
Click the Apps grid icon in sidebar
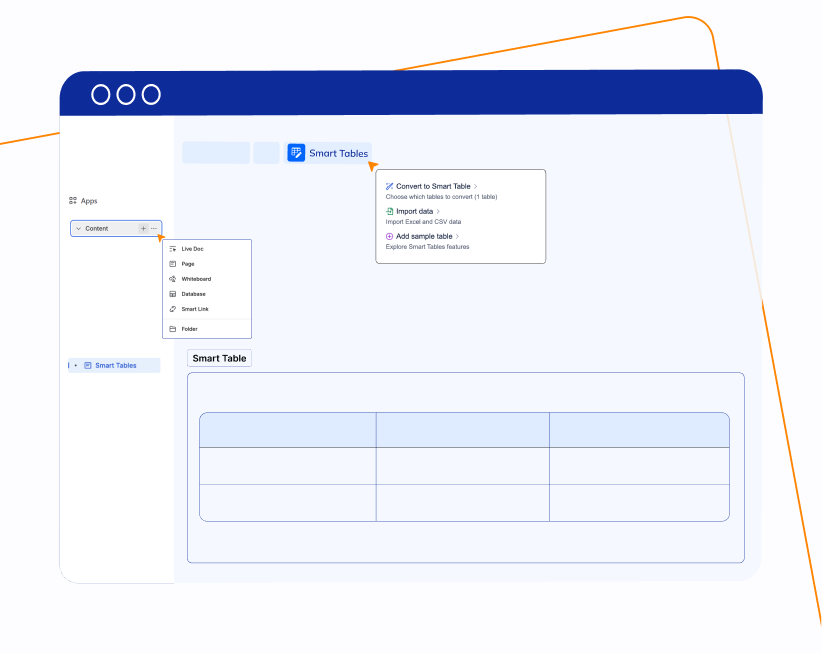coord(73,201)
